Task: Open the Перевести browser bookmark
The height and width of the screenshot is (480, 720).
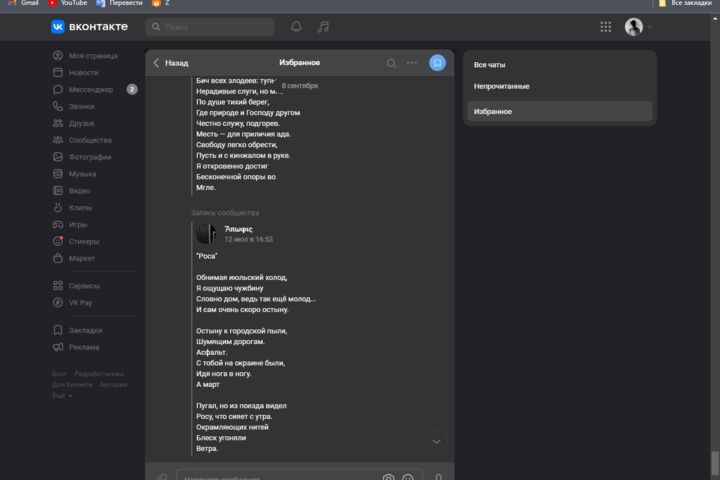Action: [119, 3]
